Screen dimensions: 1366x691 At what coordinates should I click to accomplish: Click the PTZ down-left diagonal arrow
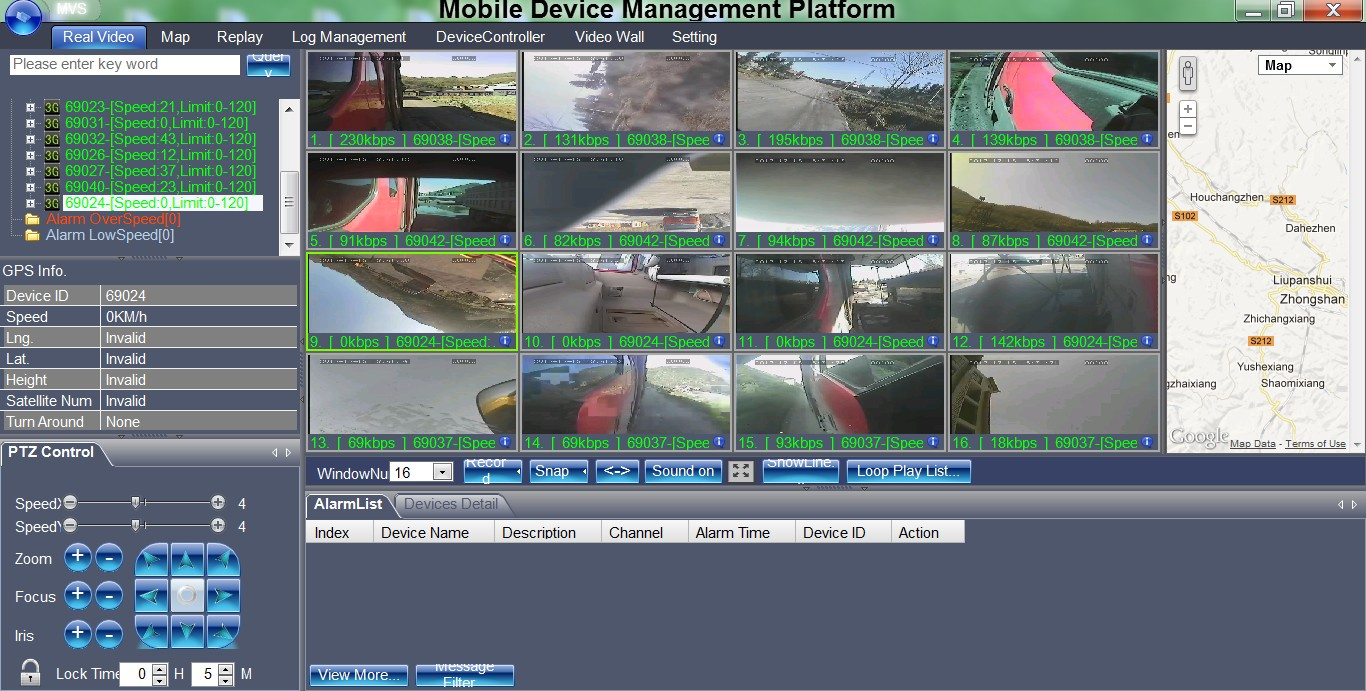(x=152, y=632)
